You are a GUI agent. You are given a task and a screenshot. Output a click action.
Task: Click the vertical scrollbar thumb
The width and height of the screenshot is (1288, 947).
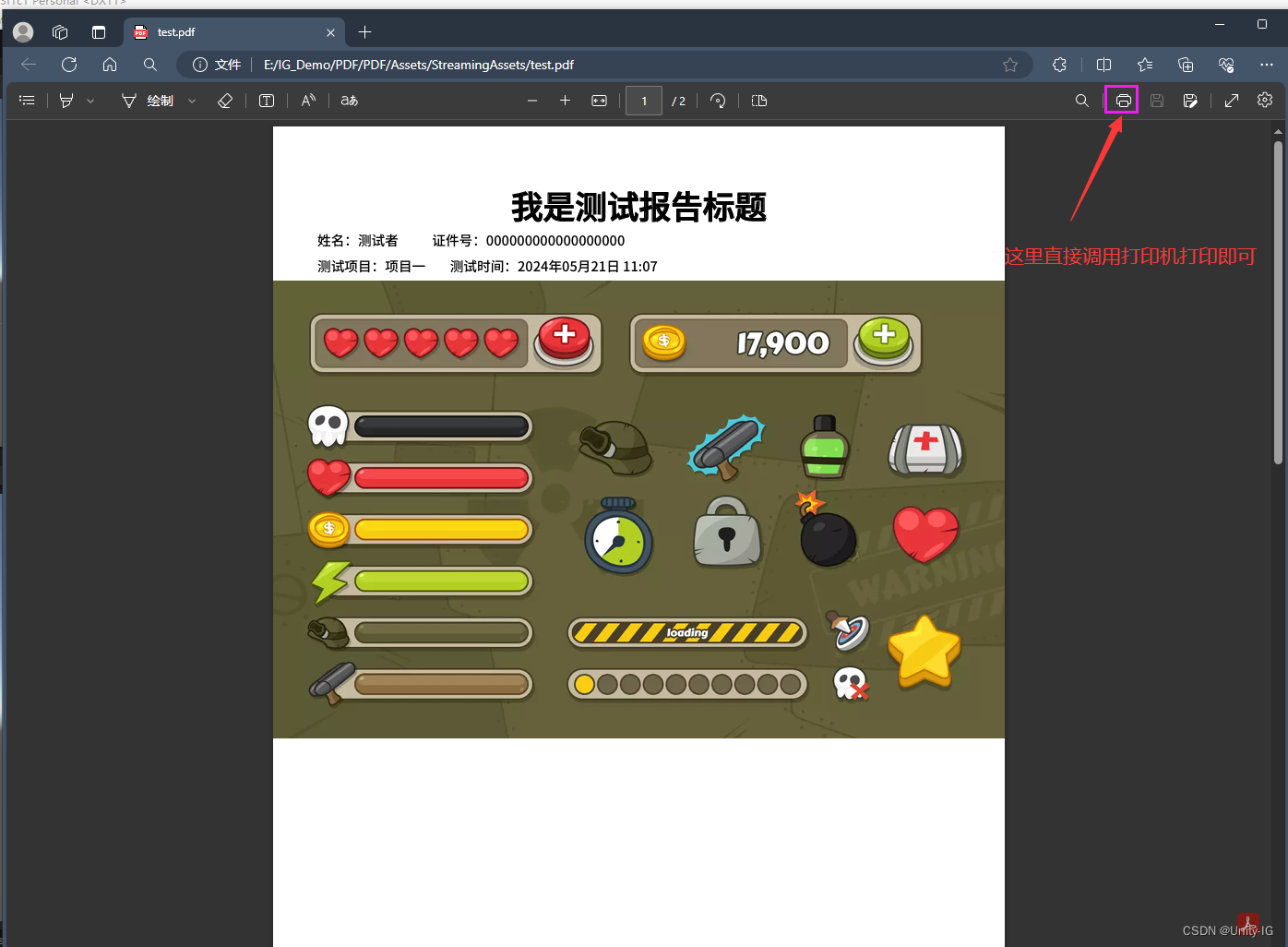click(x=1278, y=302)
